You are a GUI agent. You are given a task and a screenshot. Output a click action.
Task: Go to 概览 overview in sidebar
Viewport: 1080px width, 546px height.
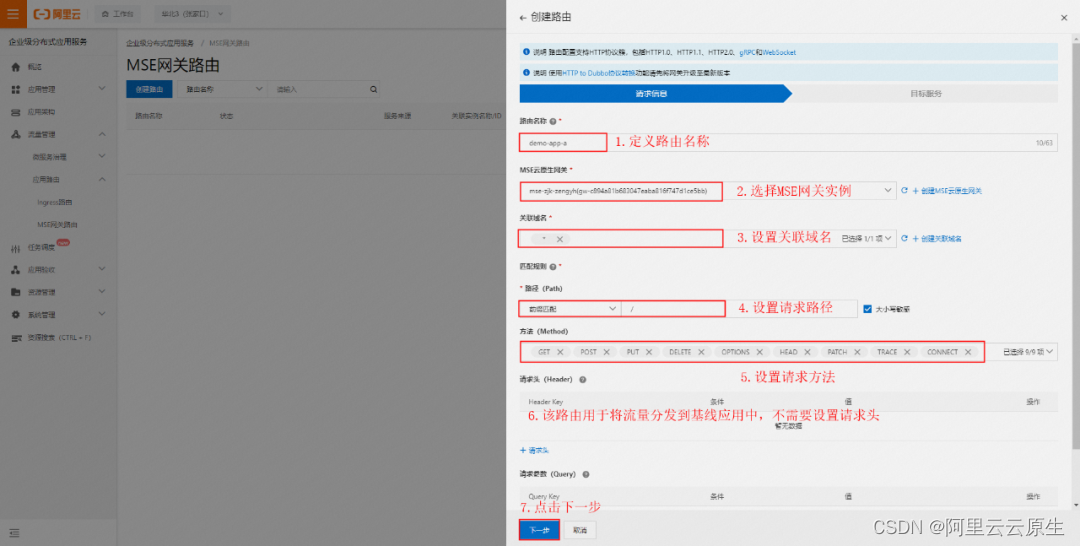(34, 67)
